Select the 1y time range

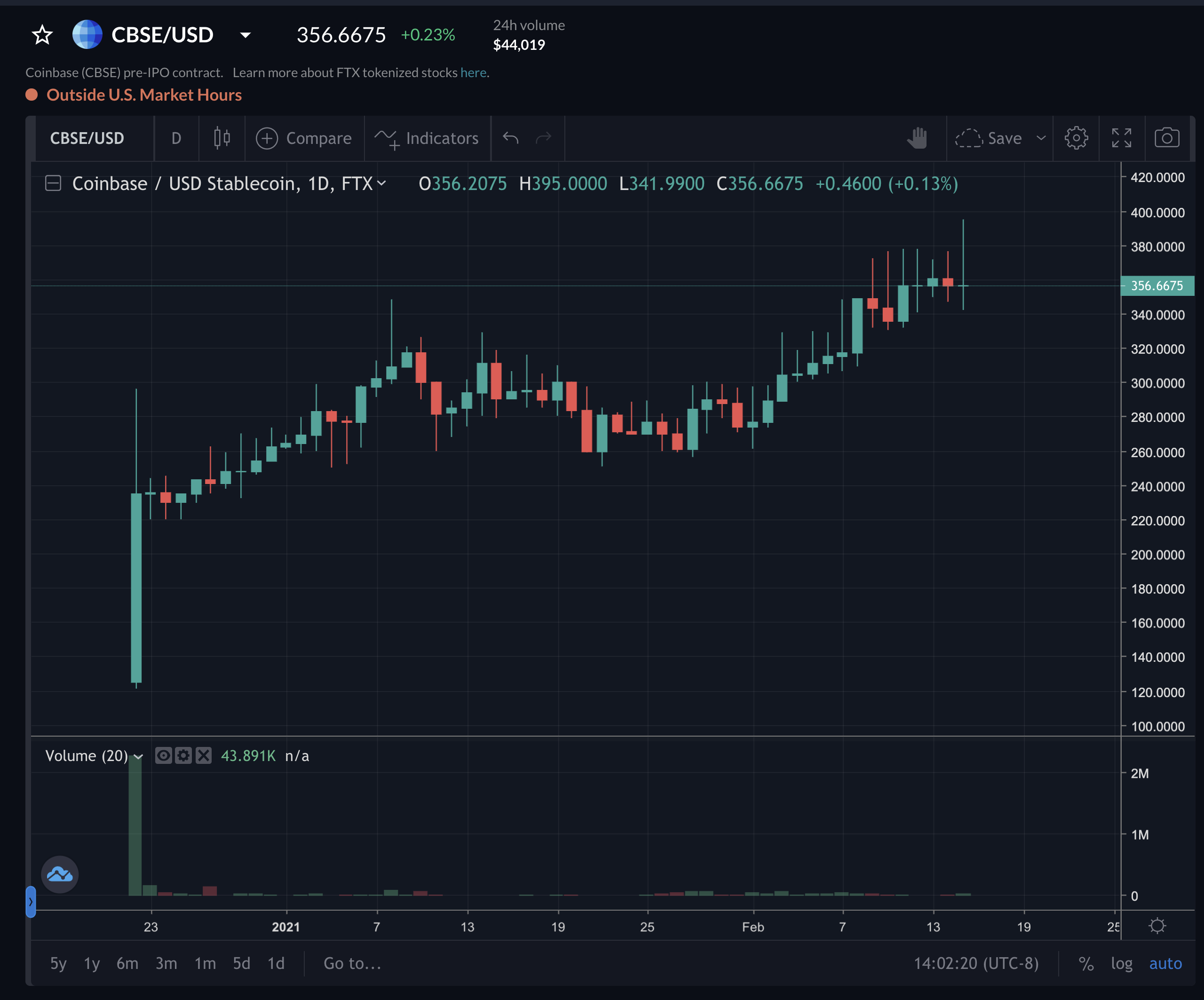pos(92,963)
